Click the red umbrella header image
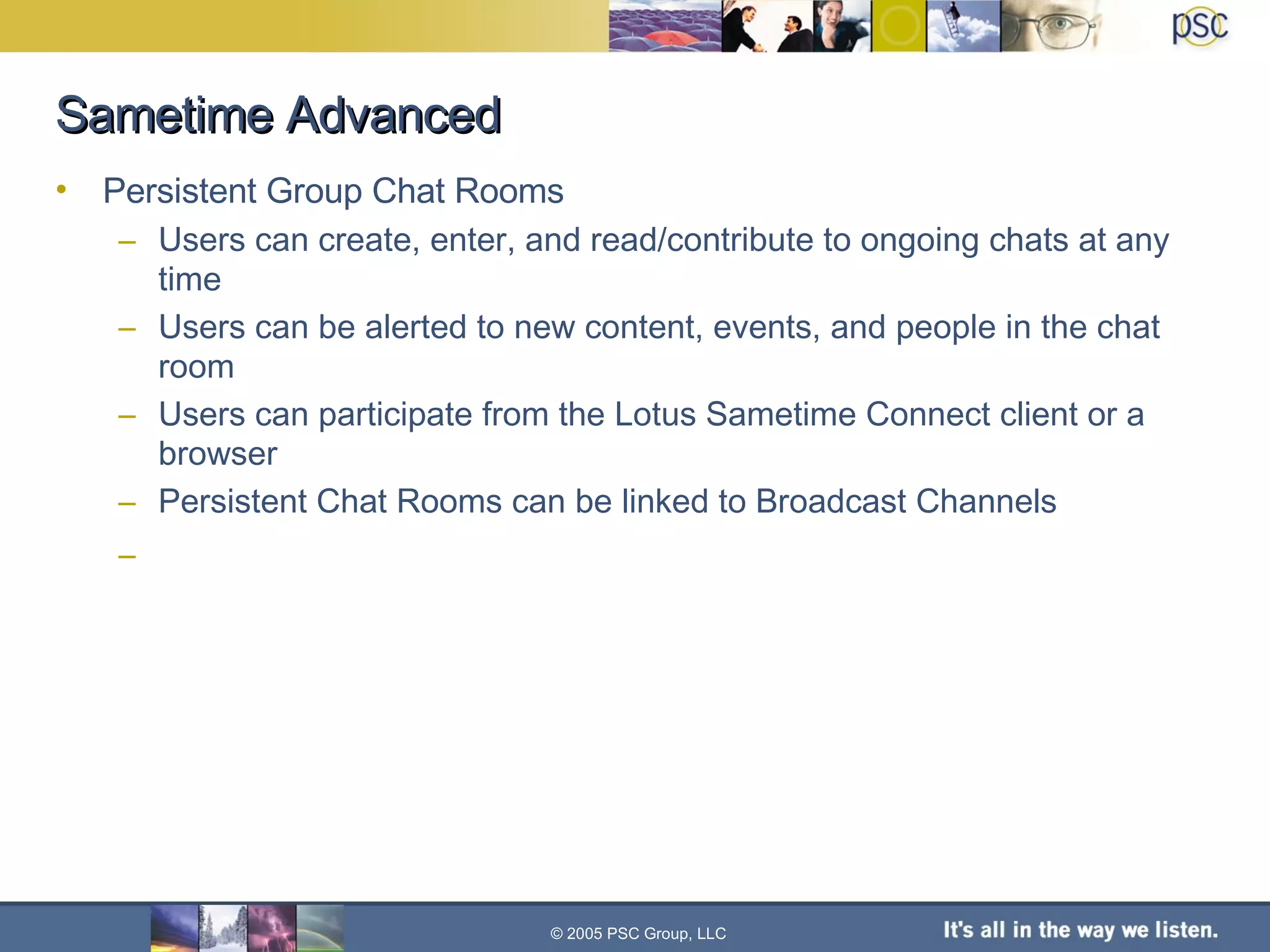 point(665,26)
